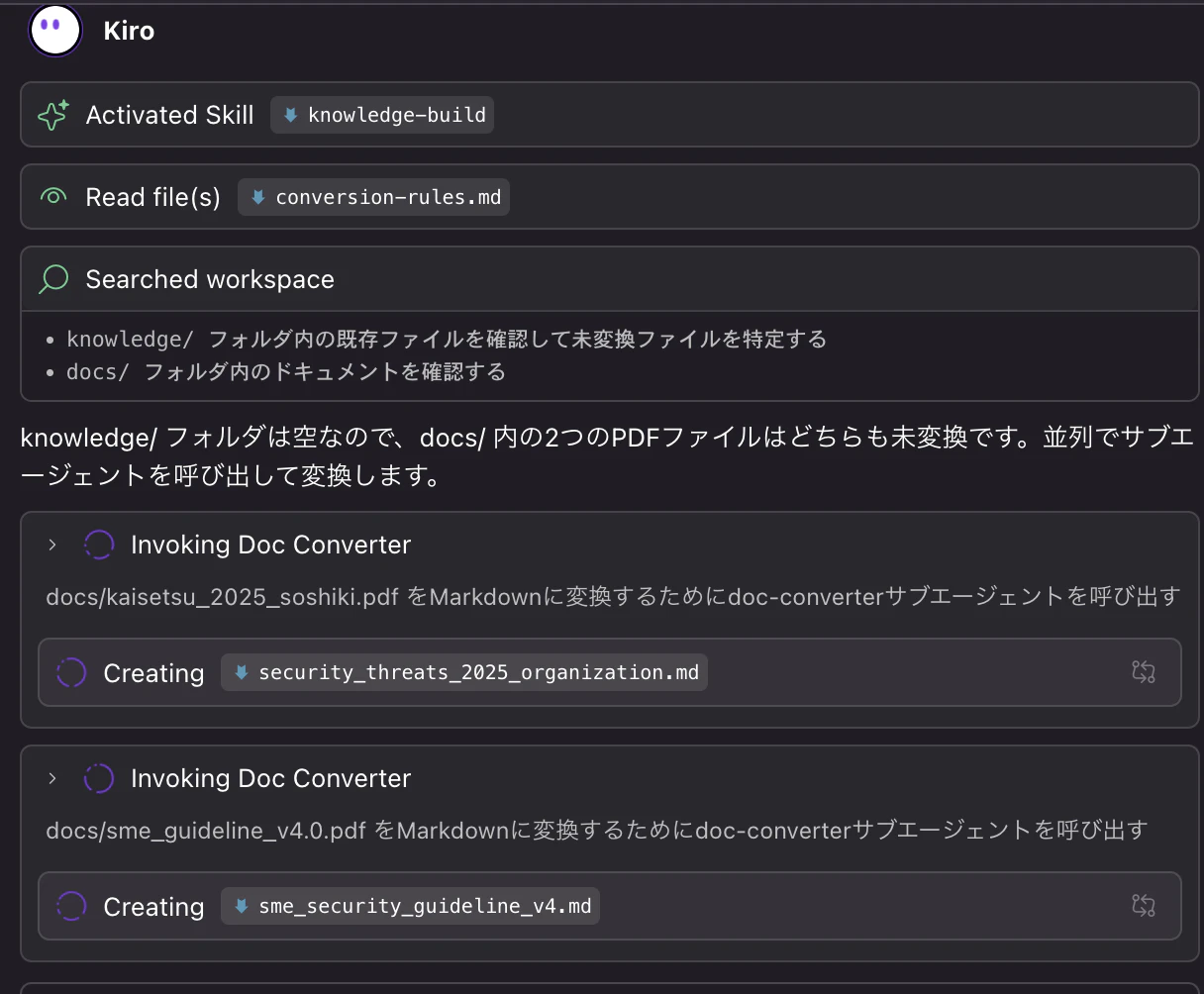Click the Activated Skill row label

click(x=170, y=115)
